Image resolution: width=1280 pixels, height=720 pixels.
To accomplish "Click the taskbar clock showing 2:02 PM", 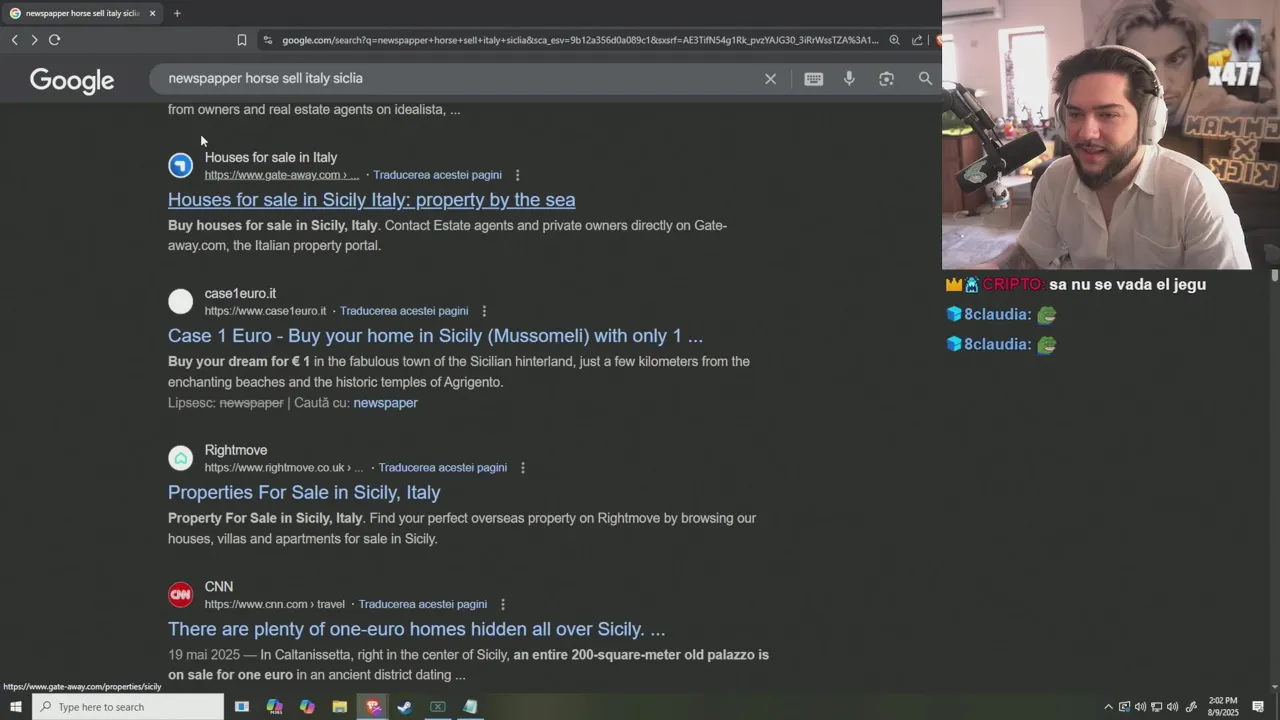I will click(1223, 707).
